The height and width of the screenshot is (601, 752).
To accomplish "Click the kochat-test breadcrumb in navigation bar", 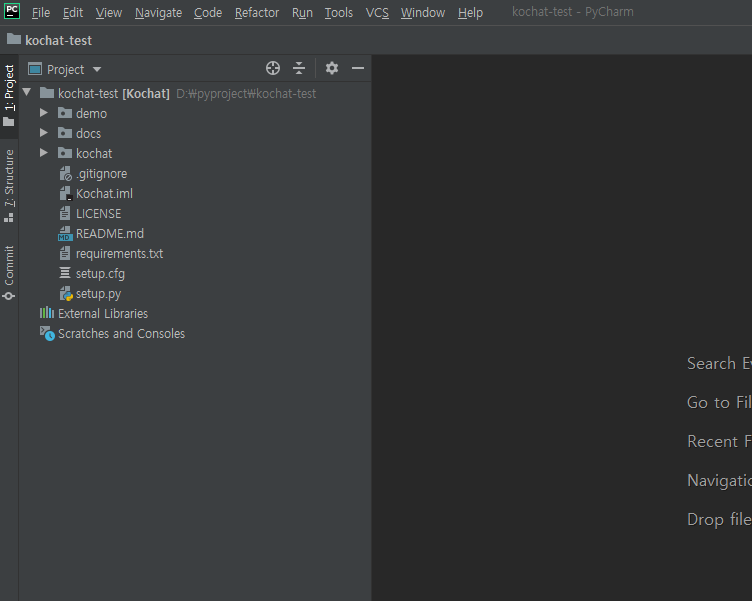I will pyautogui.click(x=59, y=40).
